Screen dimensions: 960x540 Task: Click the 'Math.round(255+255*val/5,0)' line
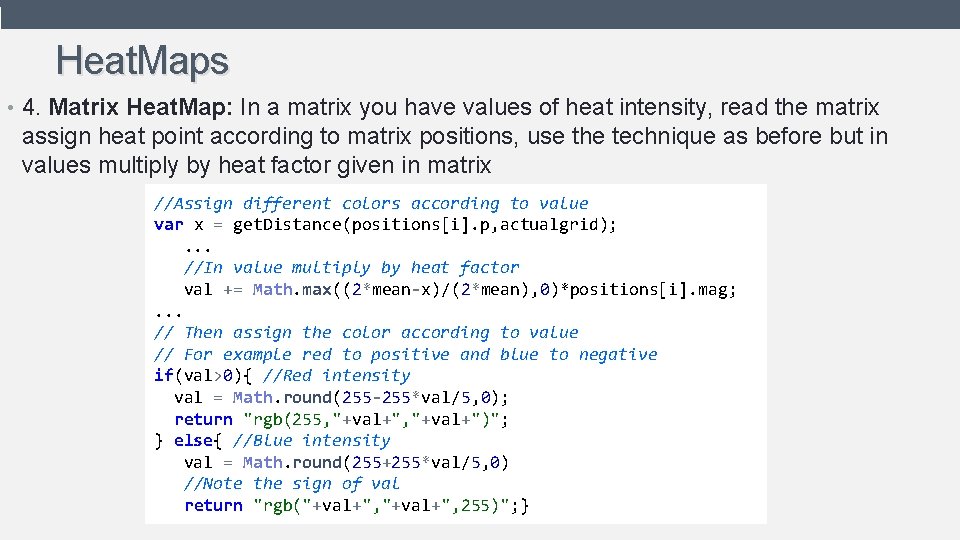(x=346, y=462)
